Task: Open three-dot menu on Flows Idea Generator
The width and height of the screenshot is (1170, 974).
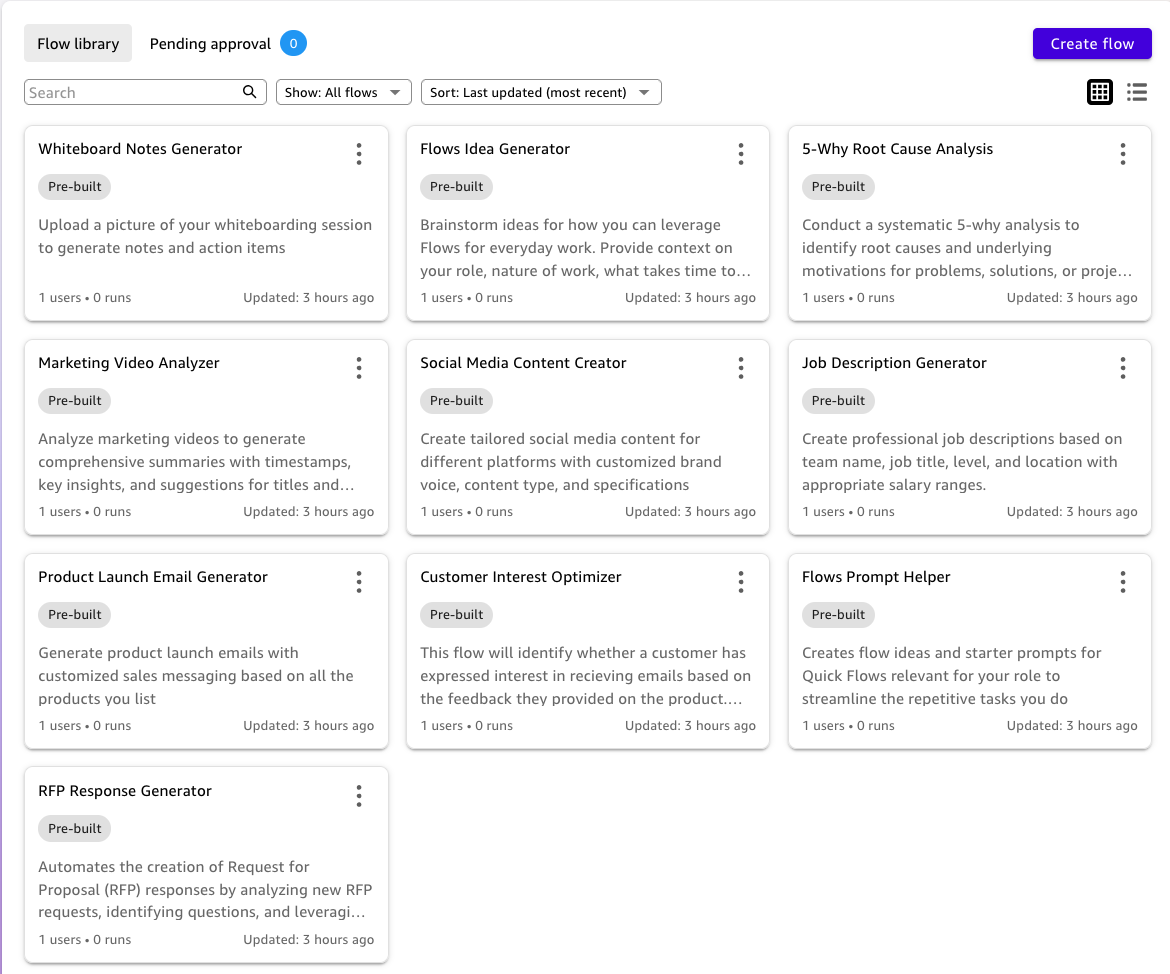Action: (x=741, y=154)
